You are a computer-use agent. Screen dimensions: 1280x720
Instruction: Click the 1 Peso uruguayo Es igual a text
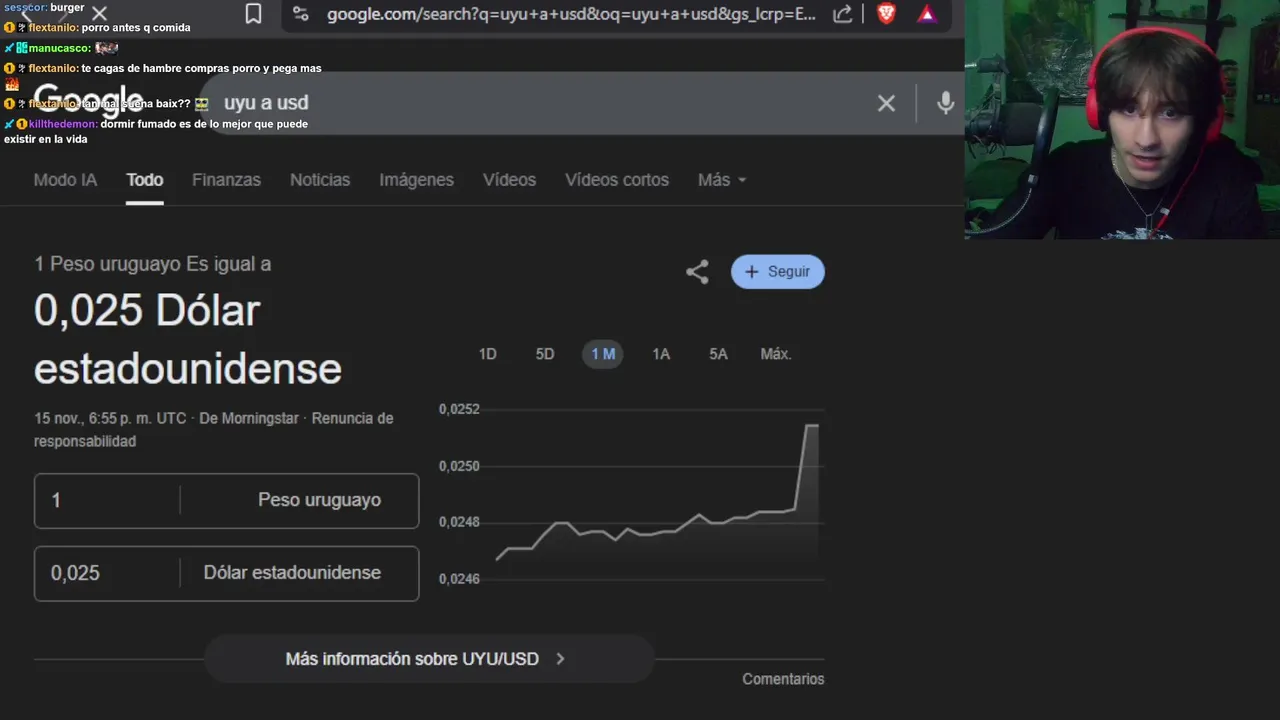point(152,264)
